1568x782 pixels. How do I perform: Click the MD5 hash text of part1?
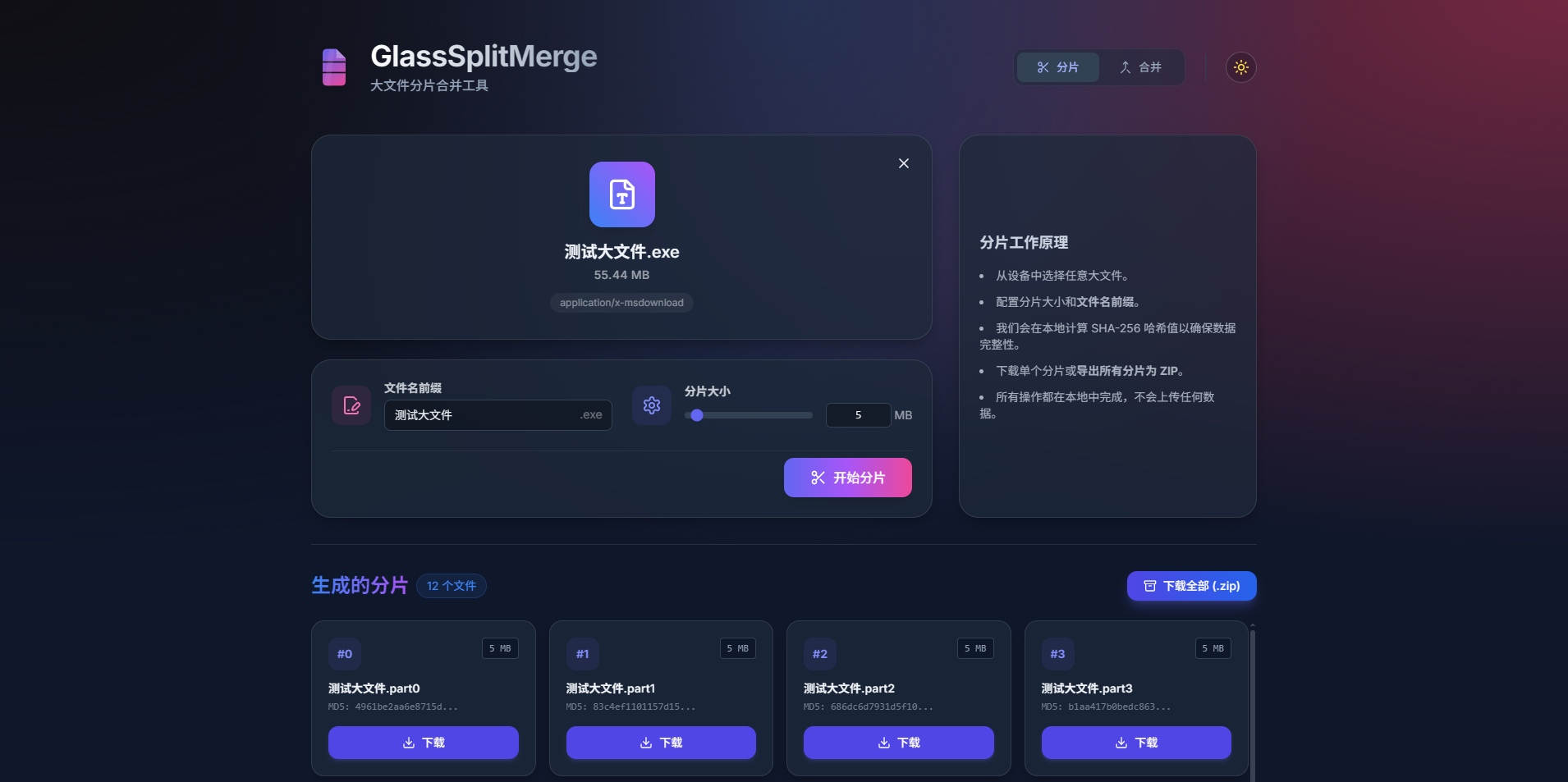[630, 707]
